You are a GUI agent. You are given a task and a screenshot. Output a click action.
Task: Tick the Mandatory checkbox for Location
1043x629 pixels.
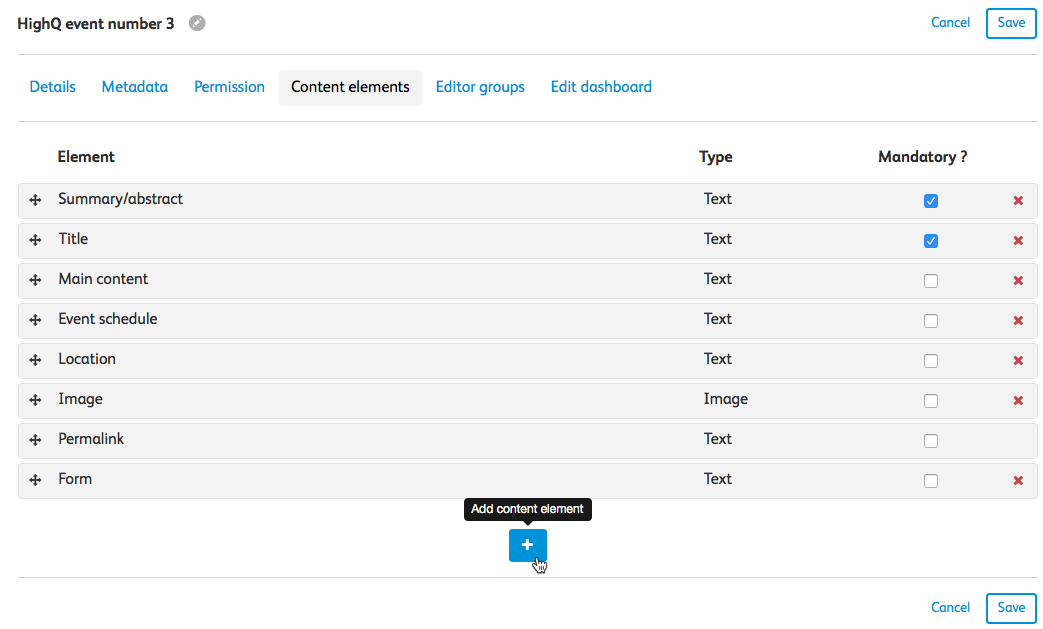931,361
